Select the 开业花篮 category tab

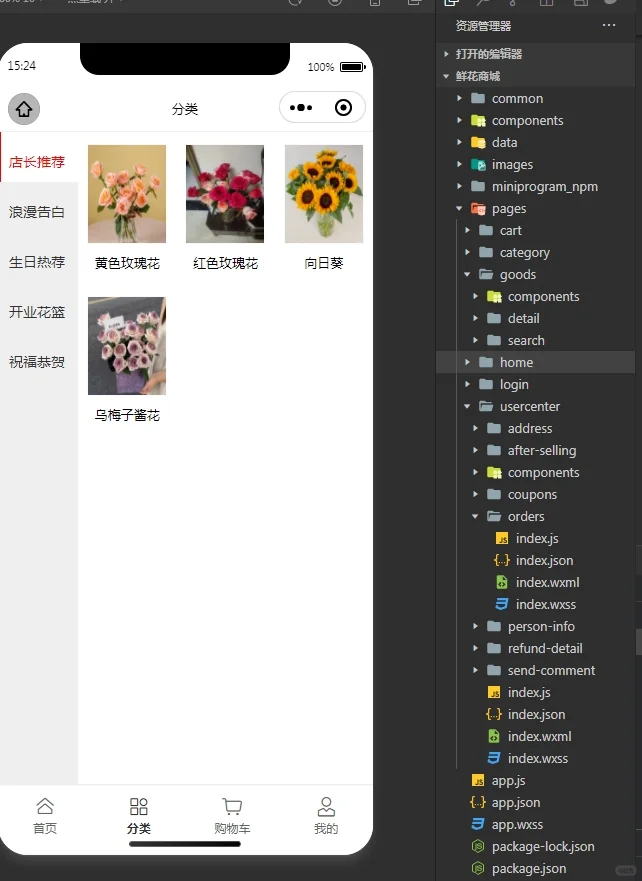[39, 312]
